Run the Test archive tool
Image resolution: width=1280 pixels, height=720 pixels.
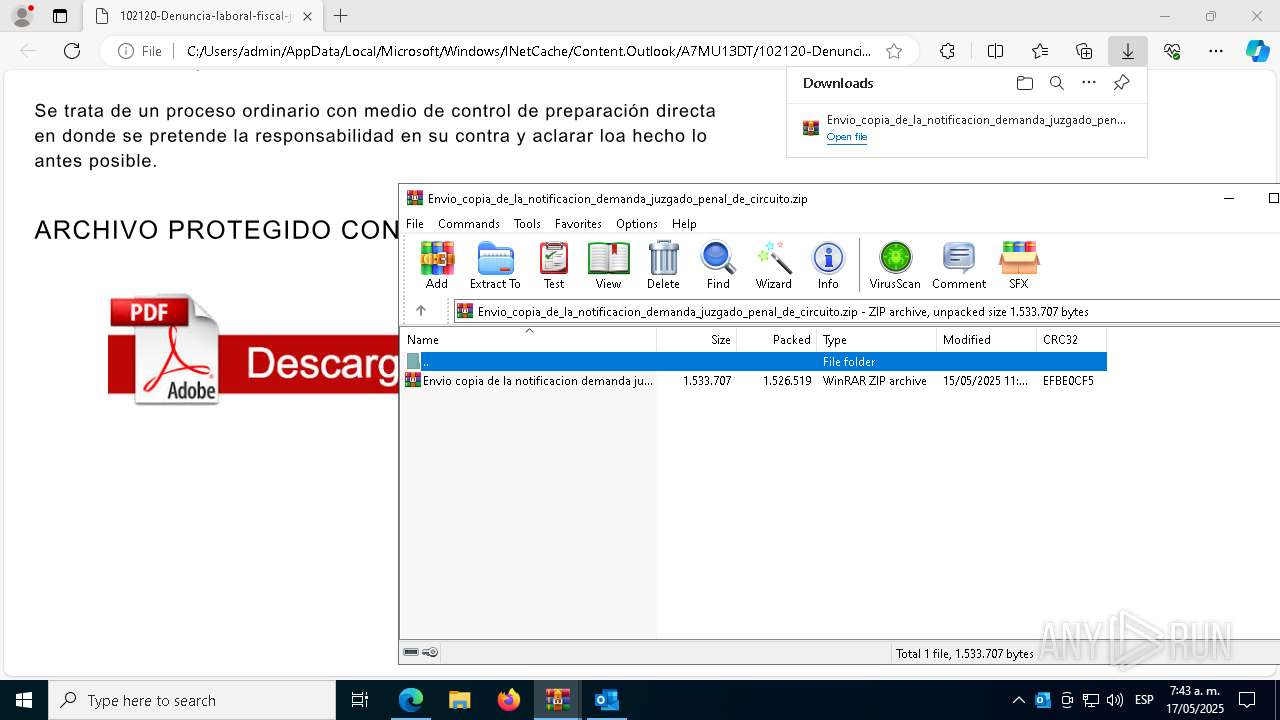coord(554,265)
